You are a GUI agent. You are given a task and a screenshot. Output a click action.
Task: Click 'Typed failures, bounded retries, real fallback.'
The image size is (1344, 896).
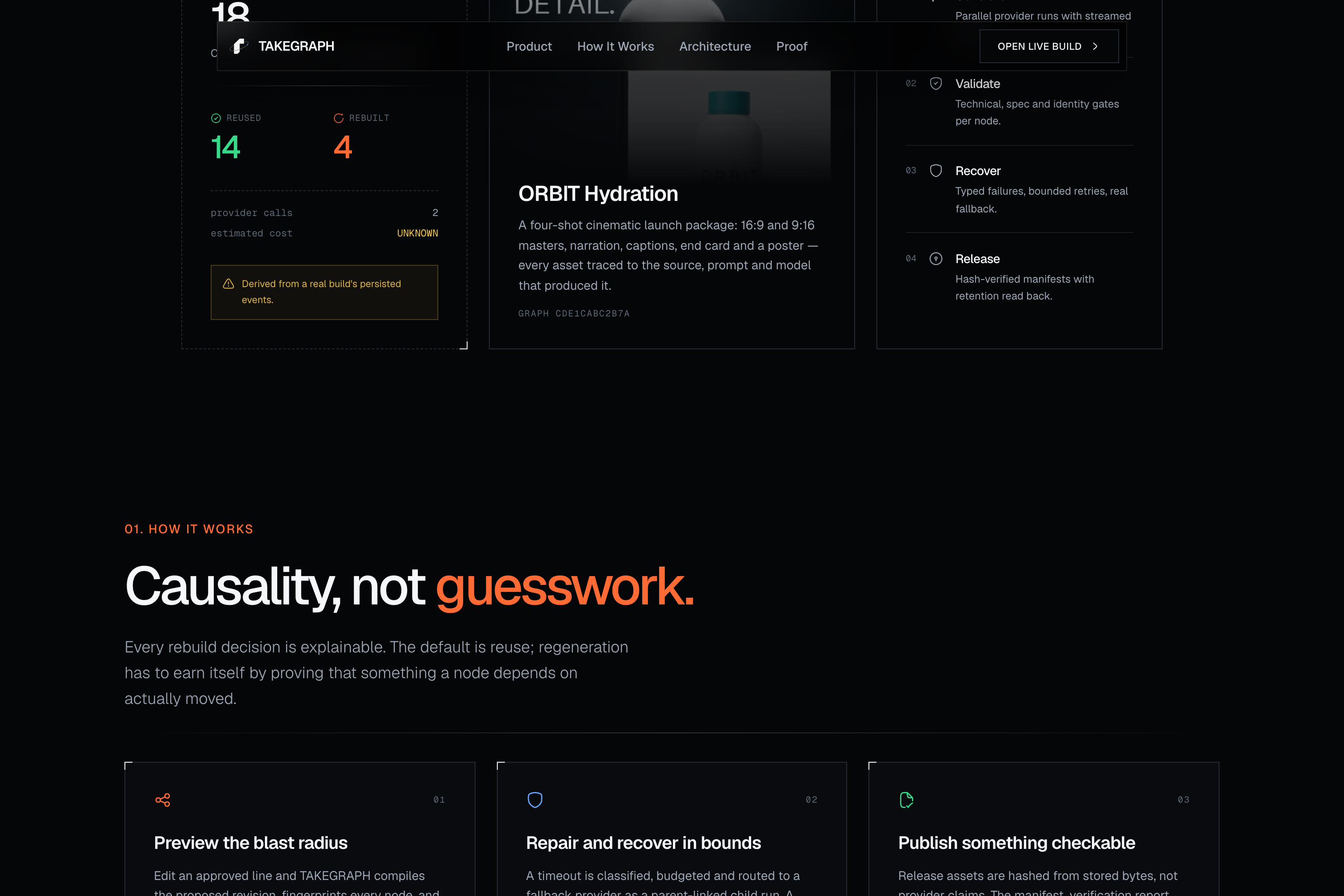[1042, 200]
